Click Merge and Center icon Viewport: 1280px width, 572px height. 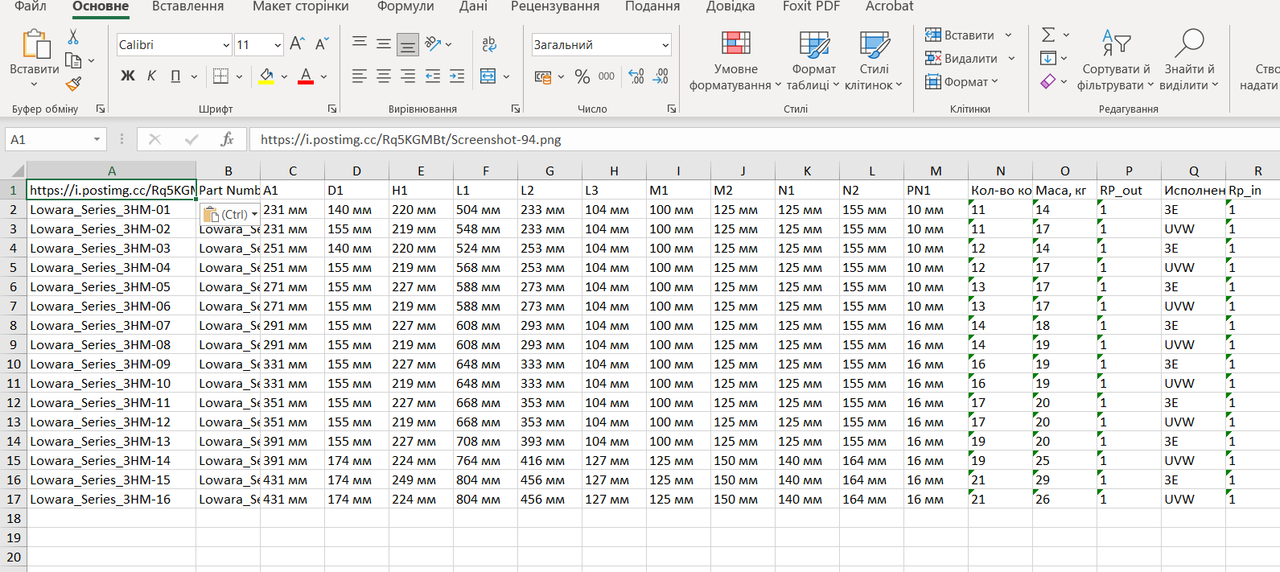(487, 76)
